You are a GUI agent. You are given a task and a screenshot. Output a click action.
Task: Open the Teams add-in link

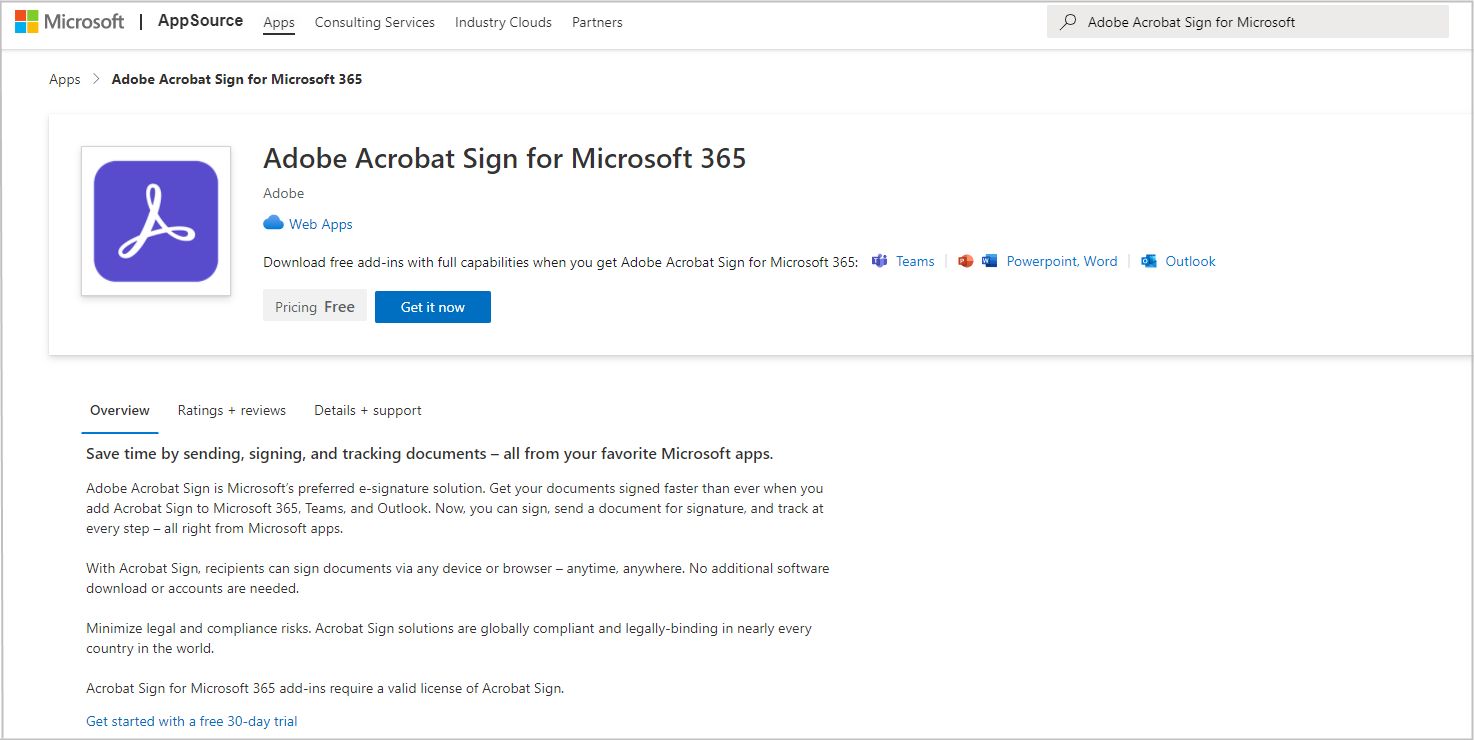click(915, 261)
